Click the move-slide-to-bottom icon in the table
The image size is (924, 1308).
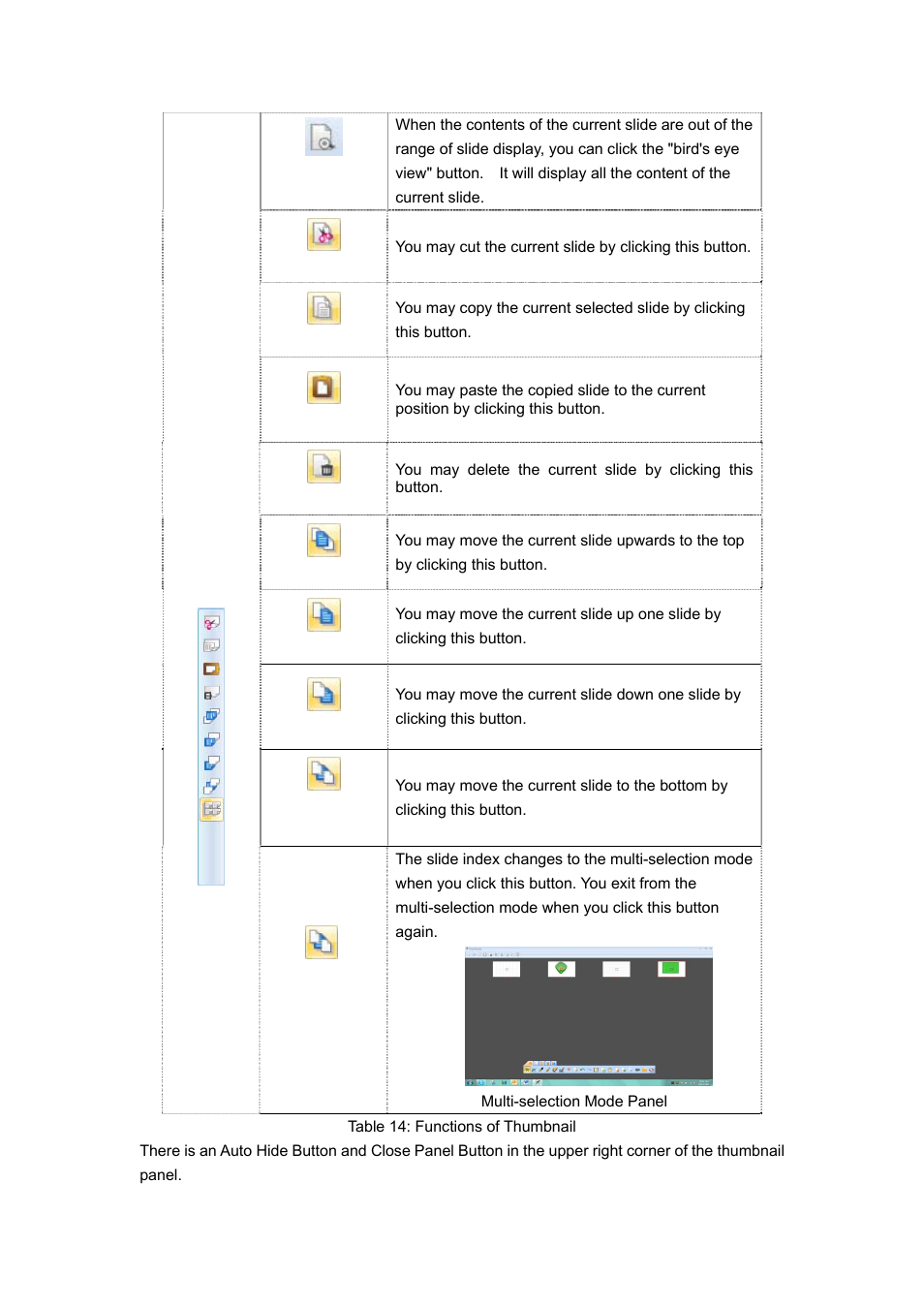point(323,773)
